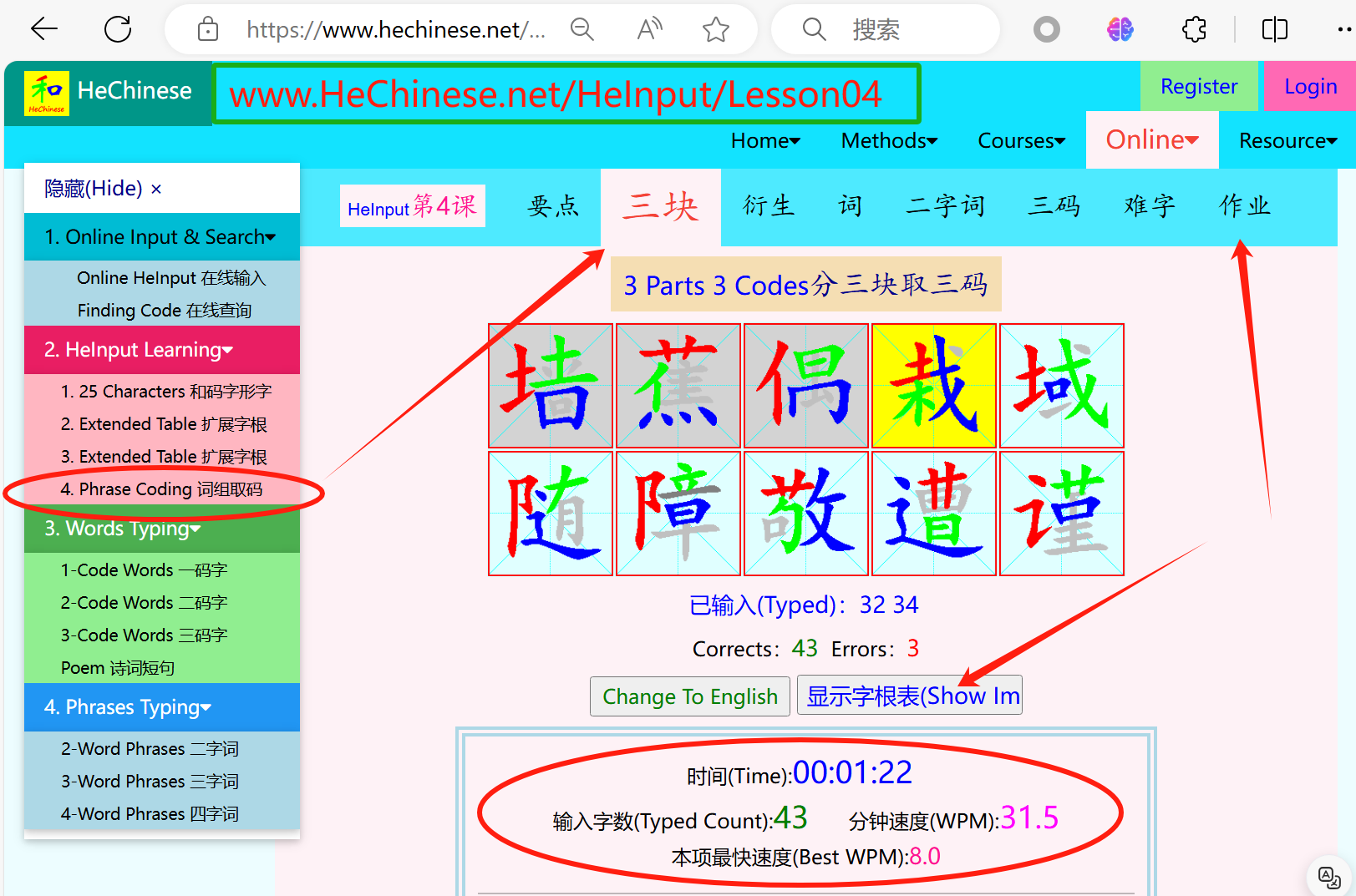The image size is (1356, 896).
Task: Open 4-Word Phrases 四字词
Action: pos(150,813)
